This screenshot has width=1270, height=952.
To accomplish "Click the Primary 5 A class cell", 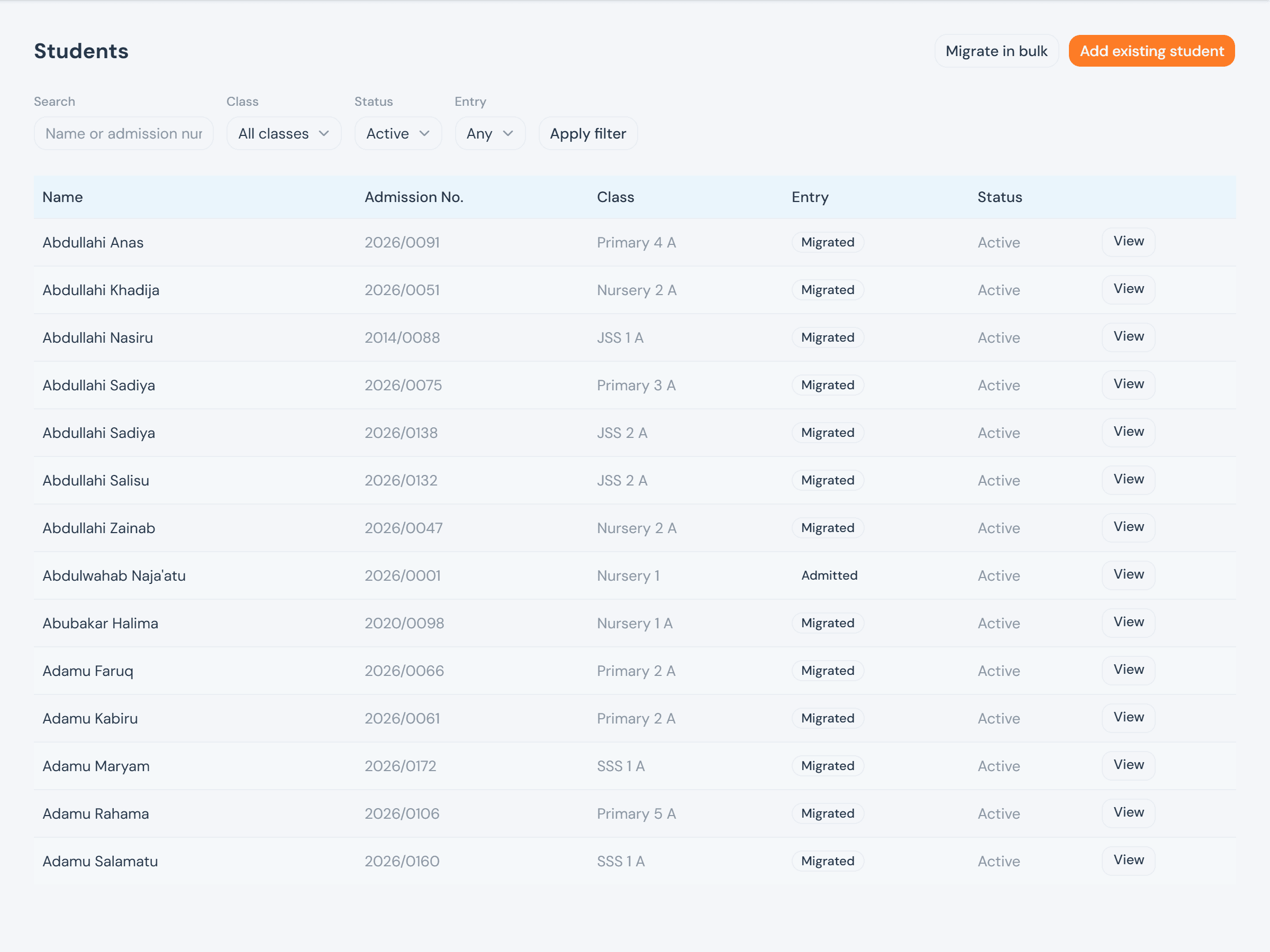I will click(x=636, y=814).
